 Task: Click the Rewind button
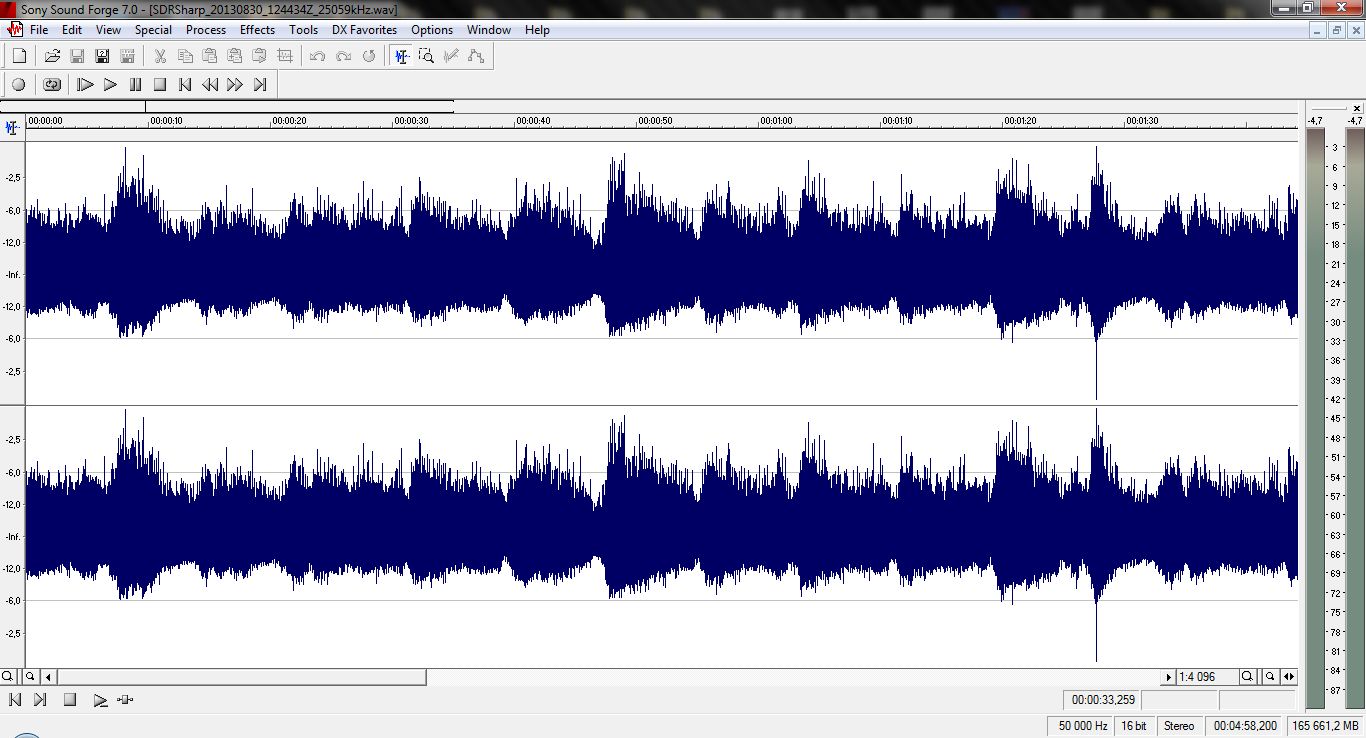(x=210, y=85)
